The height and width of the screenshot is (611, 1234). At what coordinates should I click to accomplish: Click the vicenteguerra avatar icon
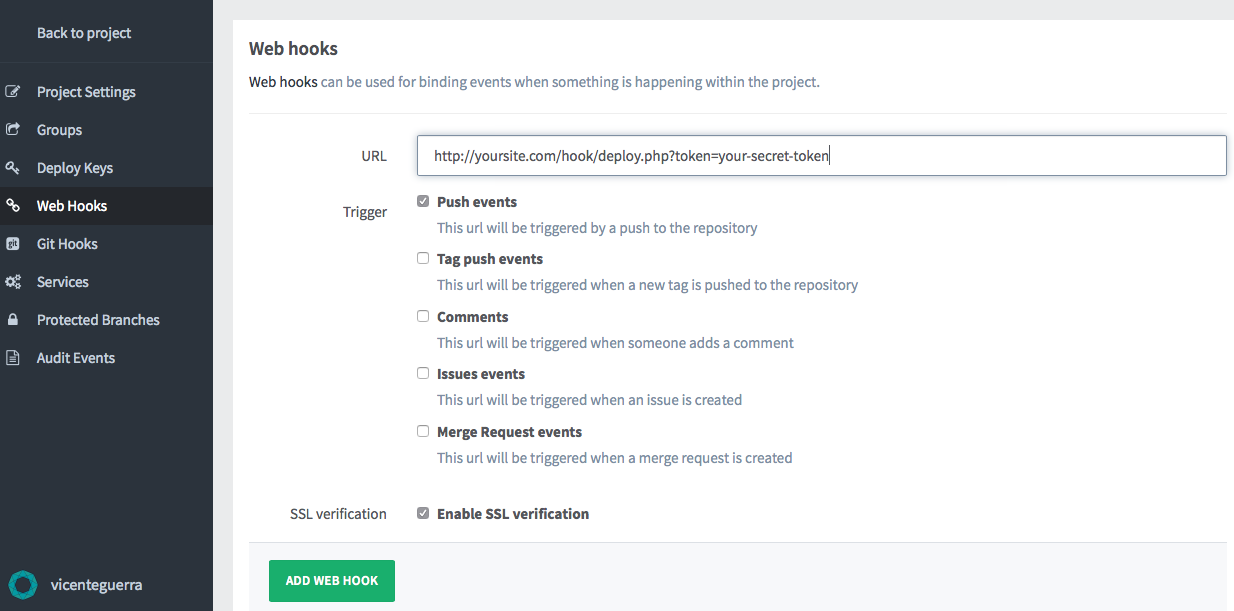pos(23,585)
